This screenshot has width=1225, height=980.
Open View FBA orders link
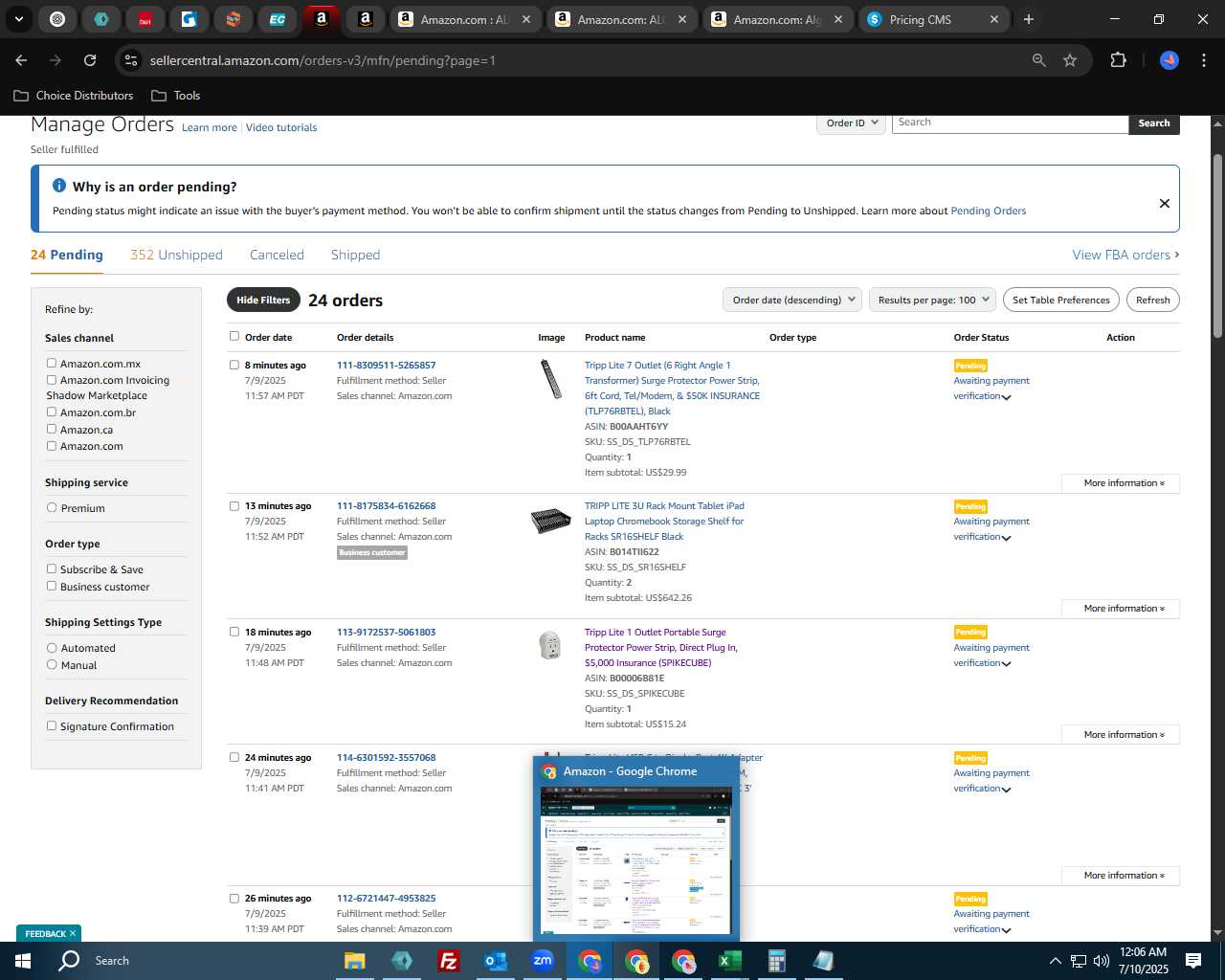click(1125, 255)
